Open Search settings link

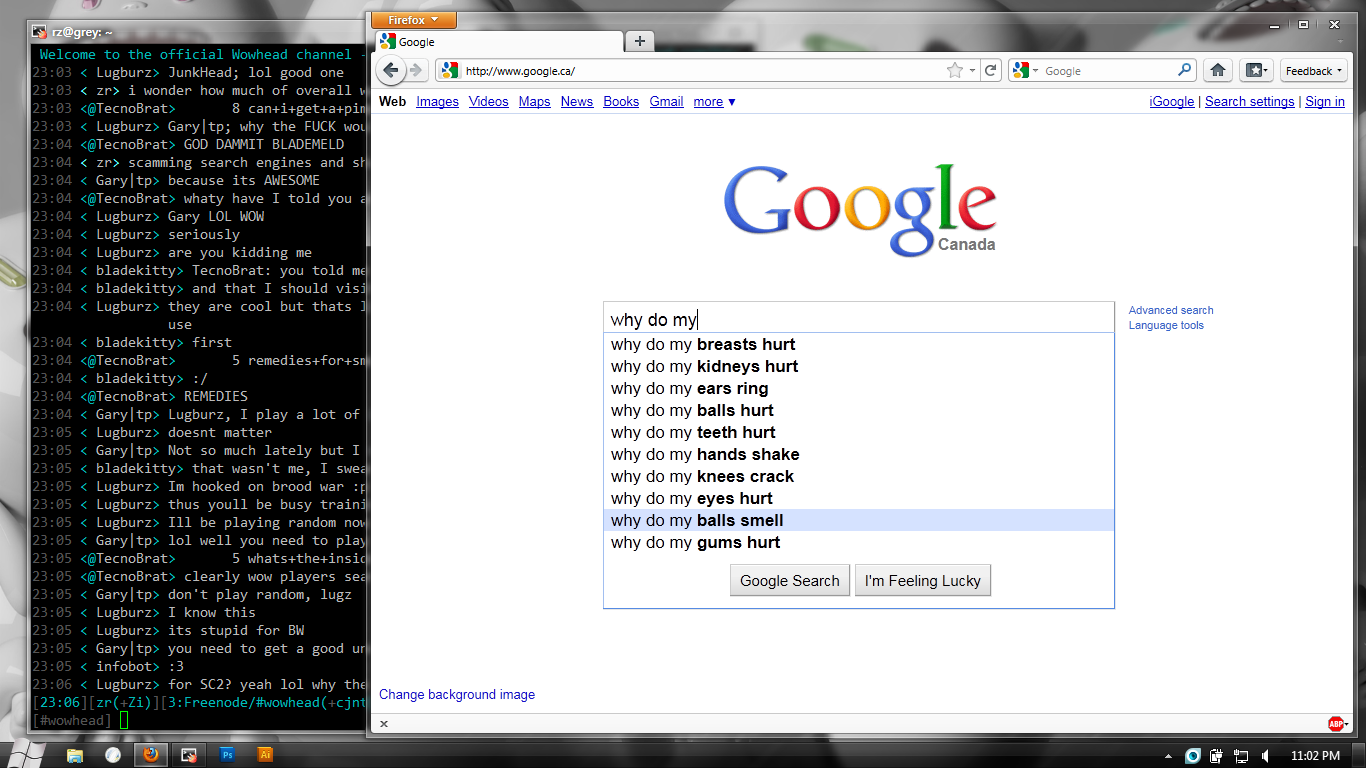pos(1249,101)
